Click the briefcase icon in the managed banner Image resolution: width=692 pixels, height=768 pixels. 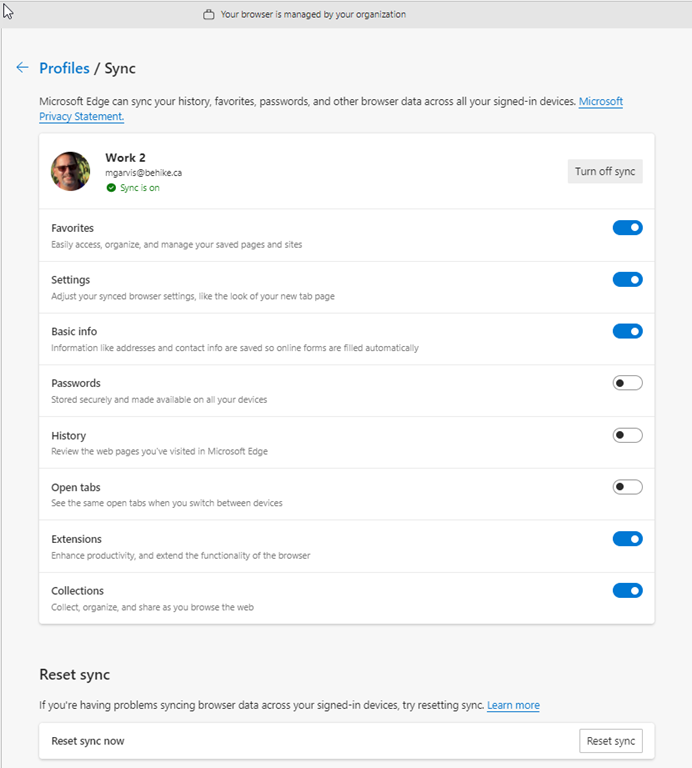(209, 15)
